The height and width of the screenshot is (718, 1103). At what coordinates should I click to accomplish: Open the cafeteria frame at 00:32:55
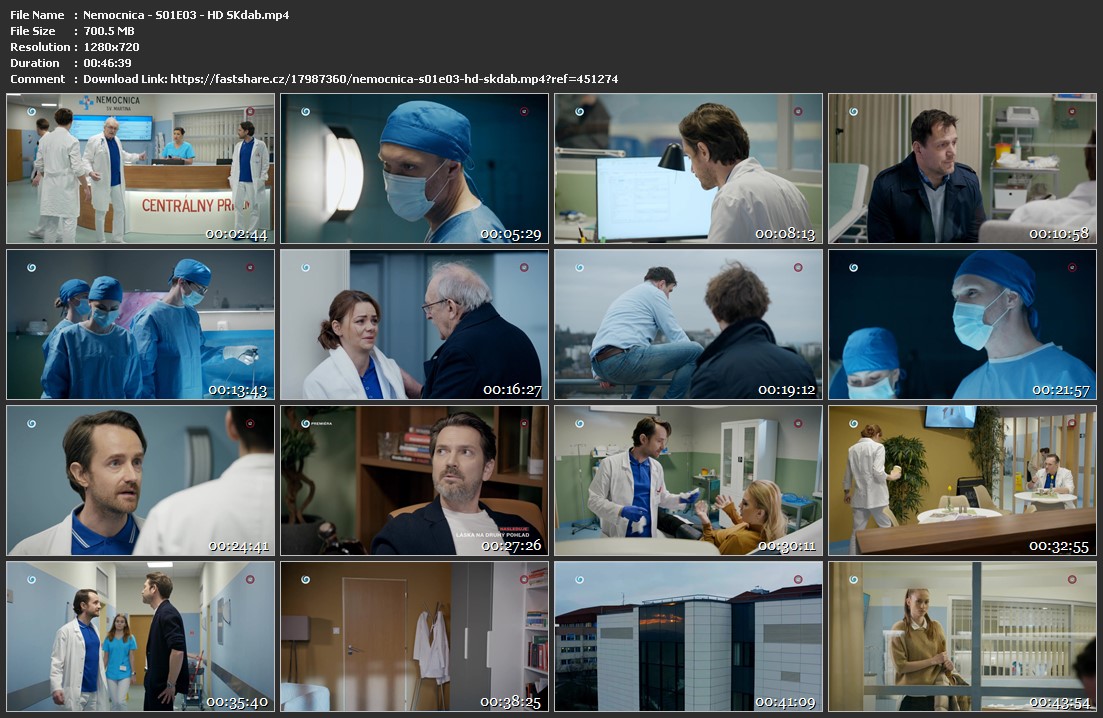pos(962,481)
